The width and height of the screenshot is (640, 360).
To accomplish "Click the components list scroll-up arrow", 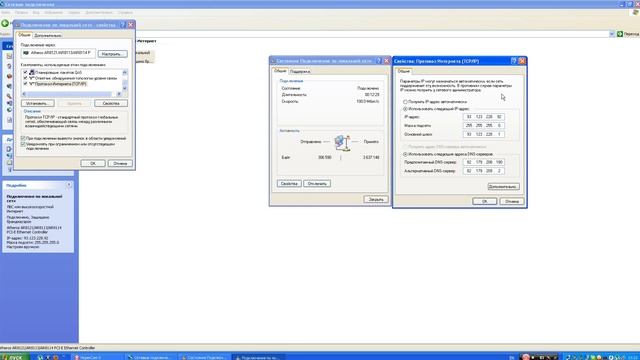I will click(125, 72).
